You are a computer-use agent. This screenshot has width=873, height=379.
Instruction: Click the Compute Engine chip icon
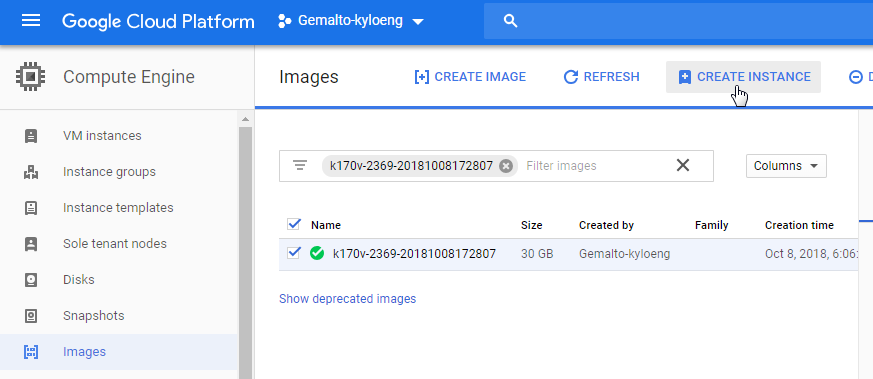tap(31, 77)
